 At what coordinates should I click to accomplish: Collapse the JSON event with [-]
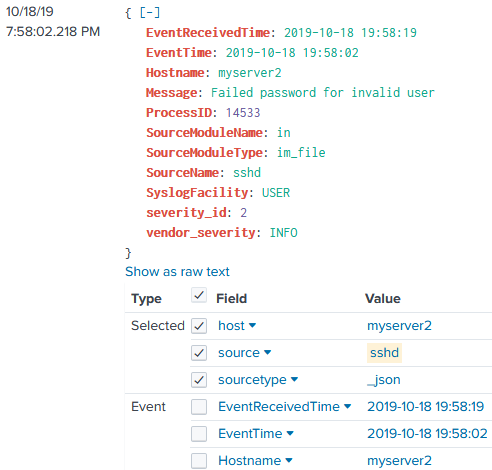tap(150, 13)
